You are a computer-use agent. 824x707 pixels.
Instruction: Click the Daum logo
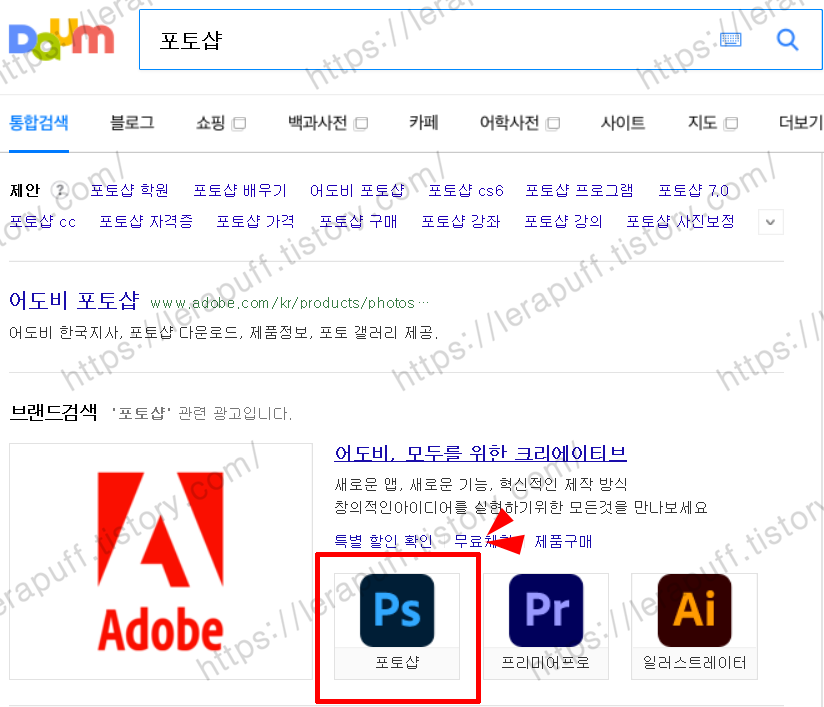pyautogui.click(x=61, y=39)
